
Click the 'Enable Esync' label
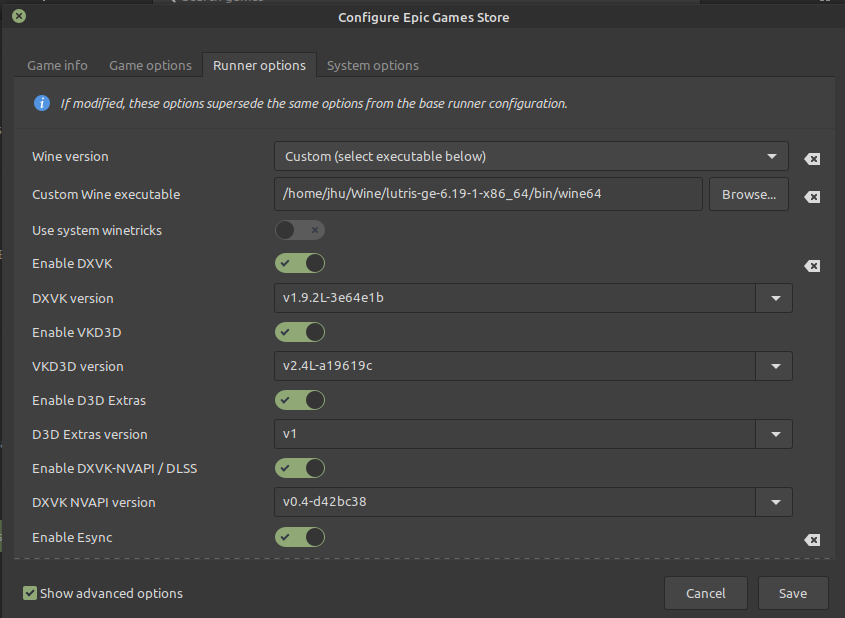pos(72,537)
